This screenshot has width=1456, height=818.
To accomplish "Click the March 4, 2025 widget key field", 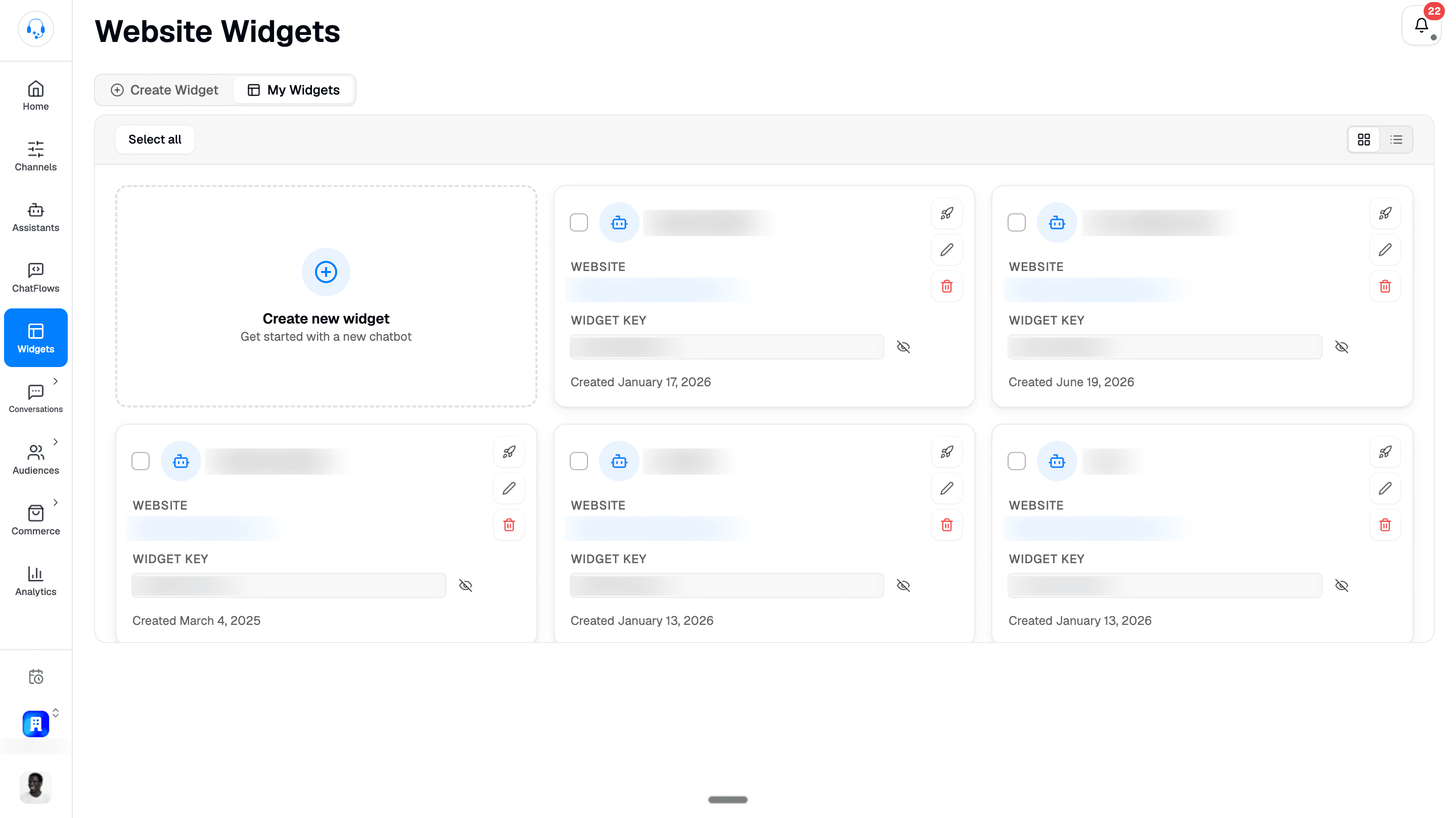I will pyautogui.click(x=289, y=585).
